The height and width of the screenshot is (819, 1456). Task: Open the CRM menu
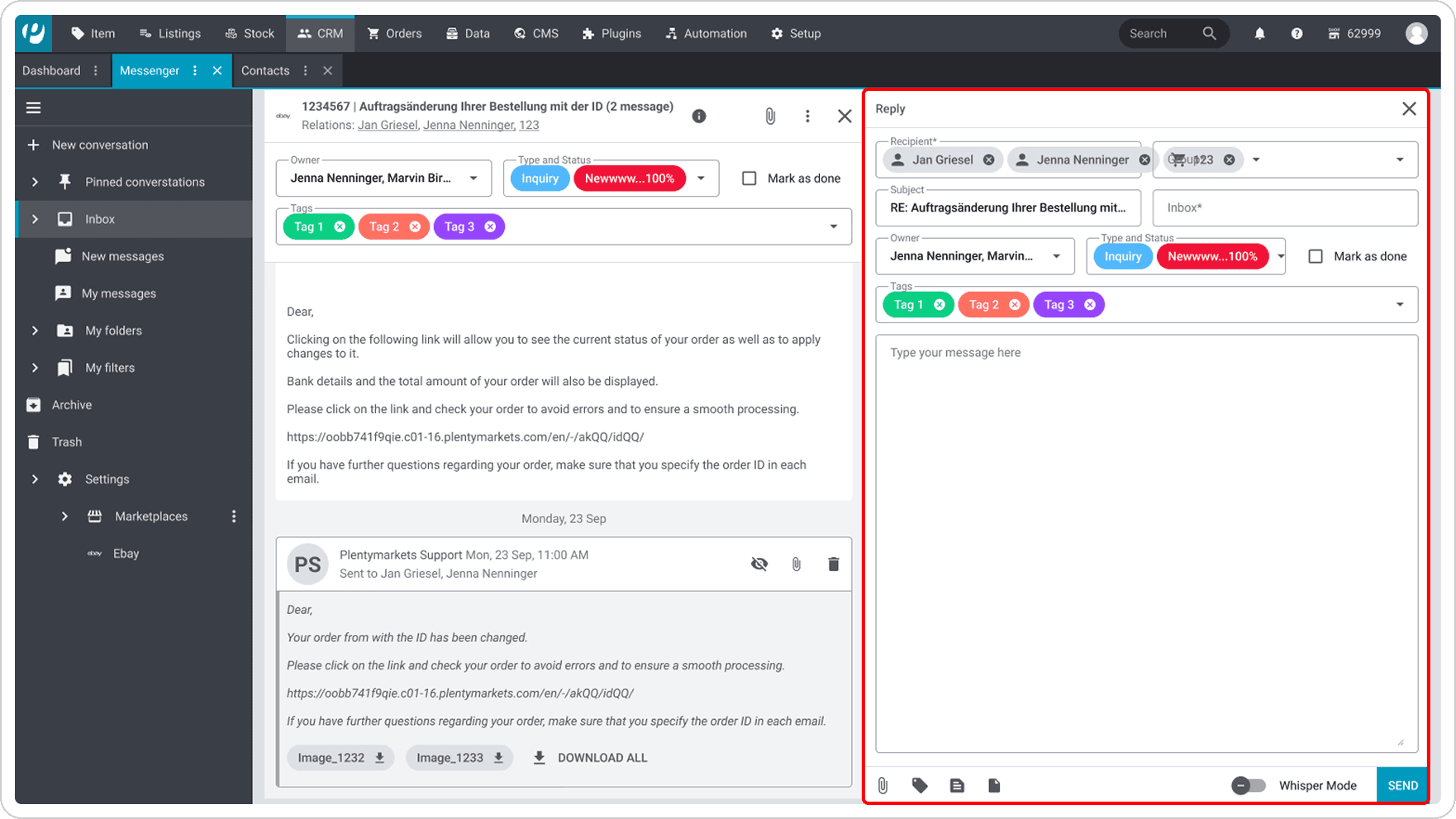tap(320, 33)
